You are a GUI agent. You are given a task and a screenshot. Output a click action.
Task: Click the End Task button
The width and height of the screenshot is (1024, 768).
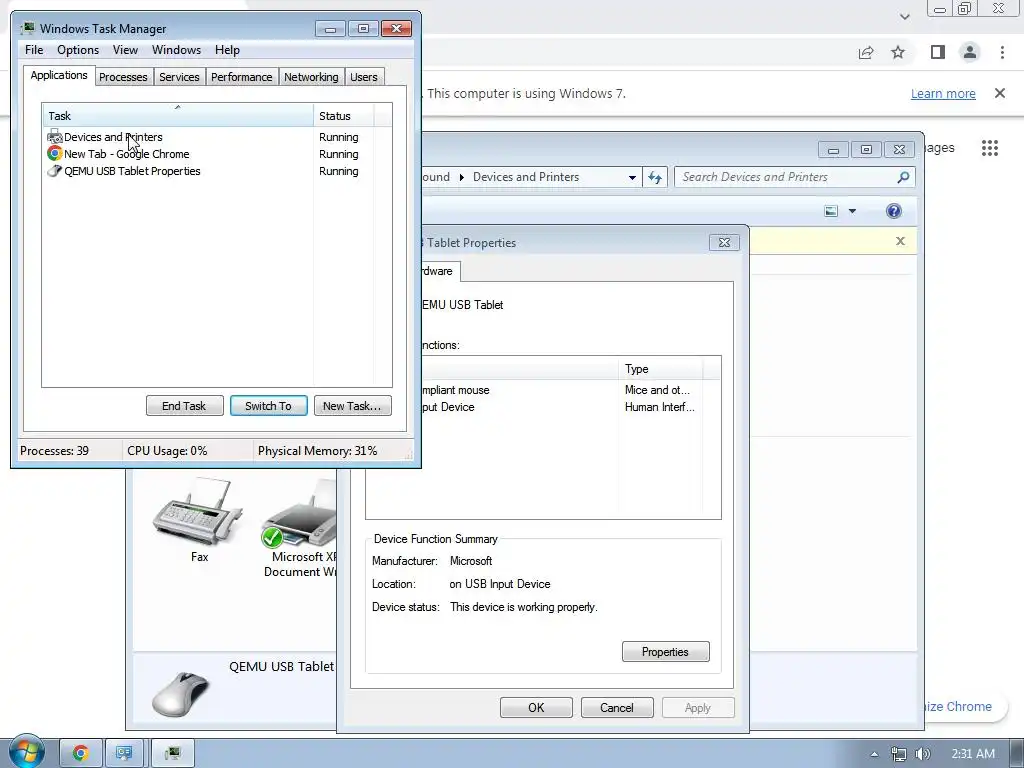click(184, 406)
